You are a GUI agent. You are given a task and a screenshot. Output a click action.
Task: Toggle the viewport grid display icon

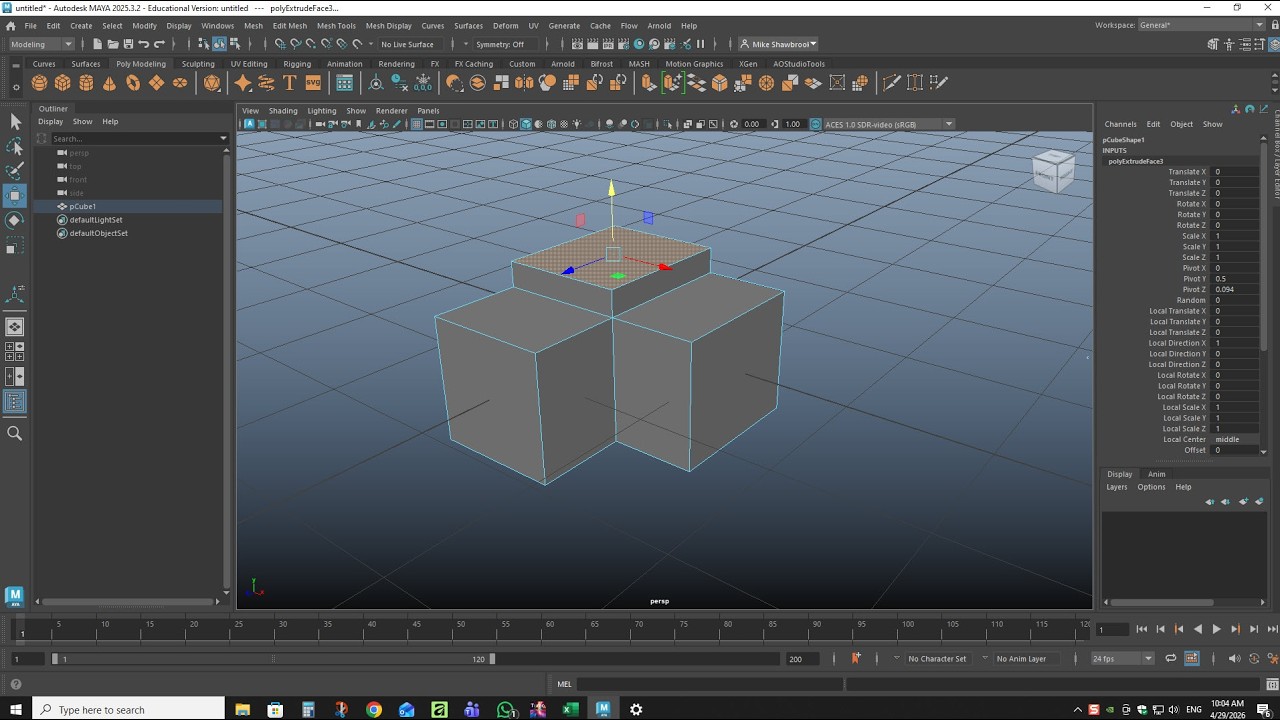417,124
